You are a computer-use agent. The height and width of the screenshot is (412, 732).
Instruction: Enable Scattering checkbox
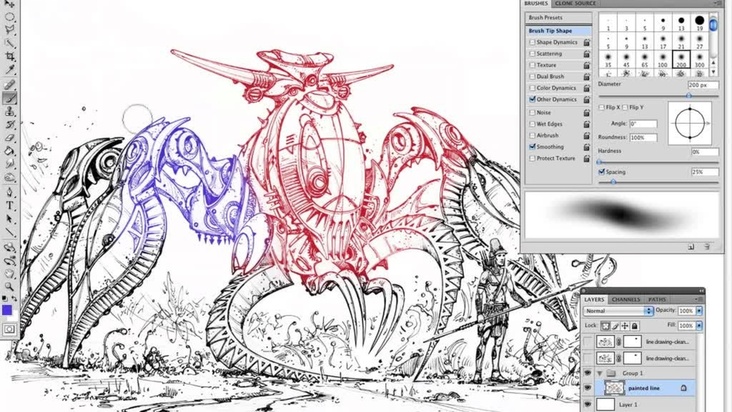coord(532,54)
